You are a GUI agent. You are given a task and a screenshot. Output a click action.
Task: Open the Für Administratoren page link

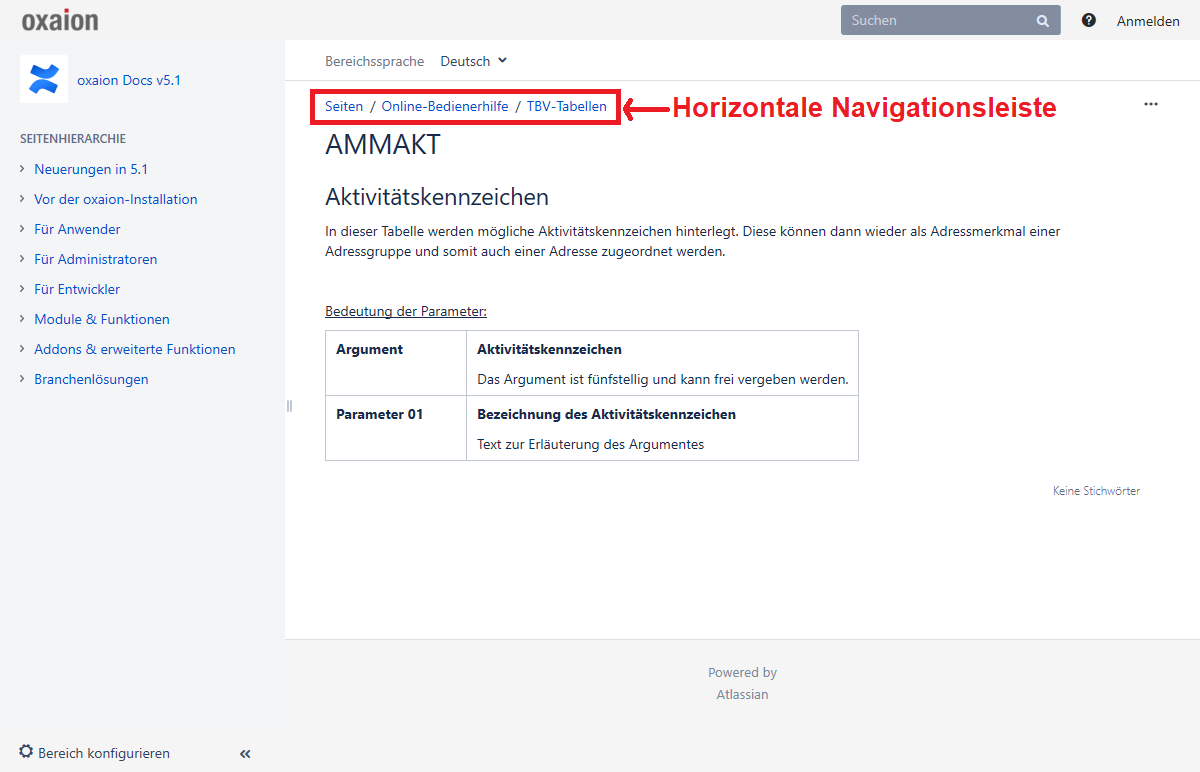95,259
